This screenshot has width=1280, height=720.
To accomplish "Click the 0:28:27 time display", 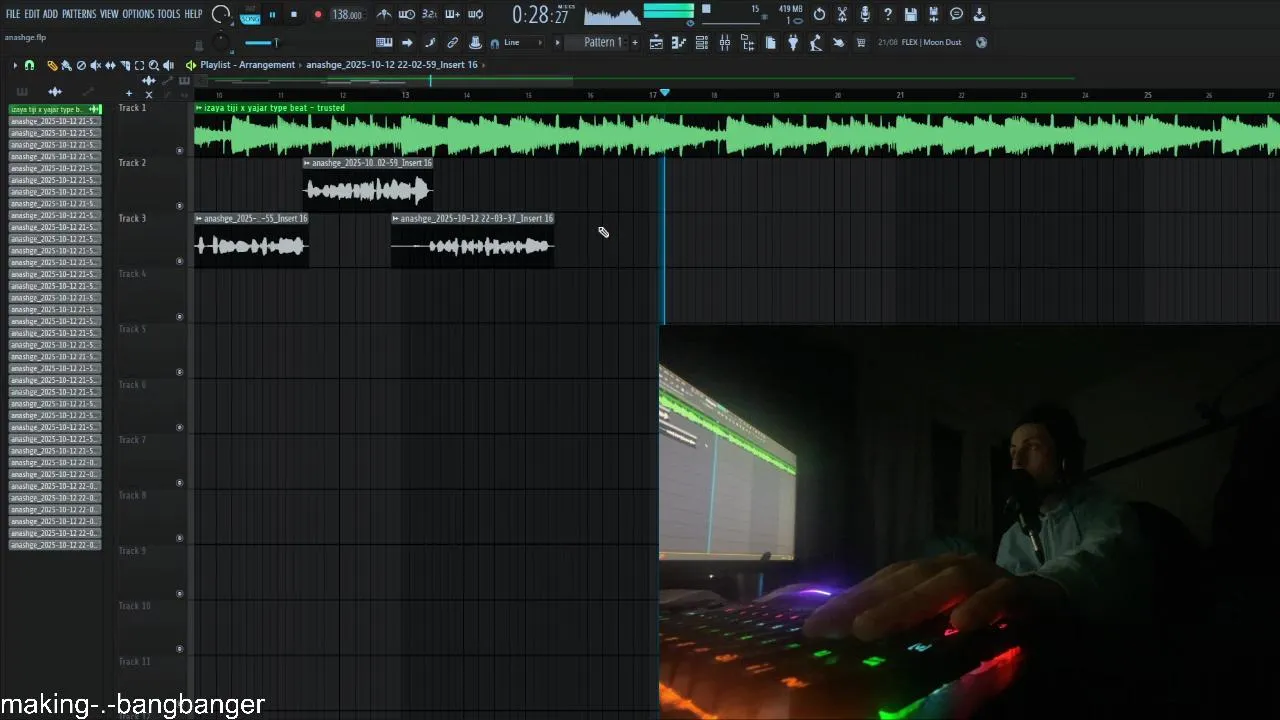I will tap(540, 15).
